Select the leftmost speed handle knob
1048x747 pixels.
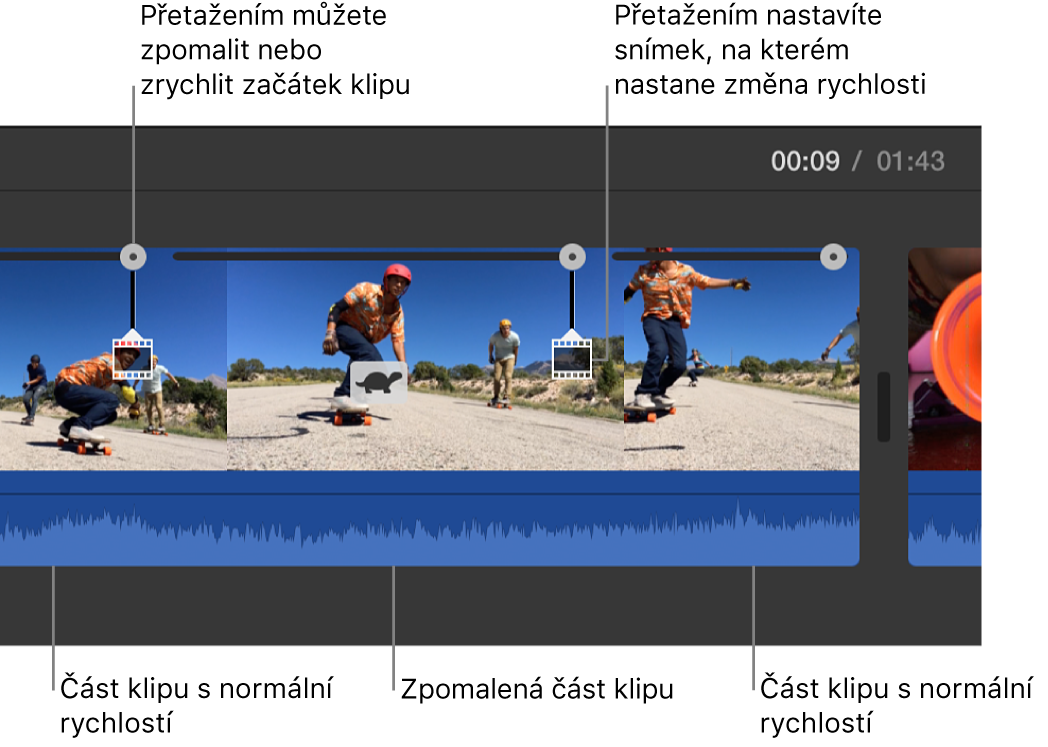133,257
